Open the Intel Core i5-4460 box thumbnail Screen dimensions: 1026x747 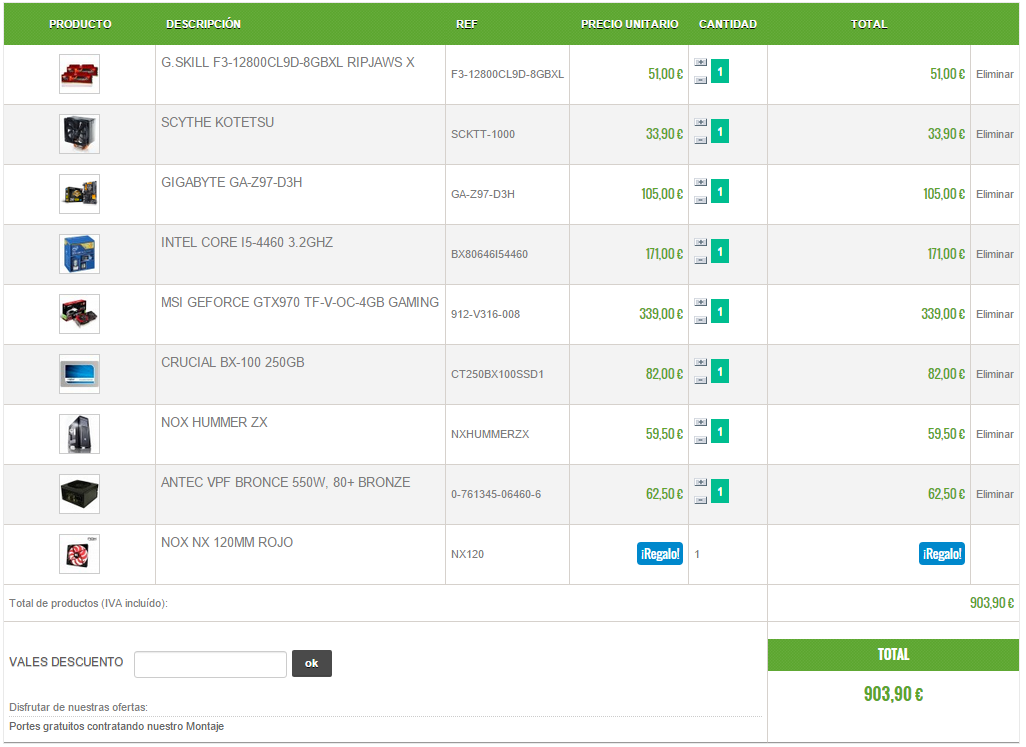[x=79, y=254]
